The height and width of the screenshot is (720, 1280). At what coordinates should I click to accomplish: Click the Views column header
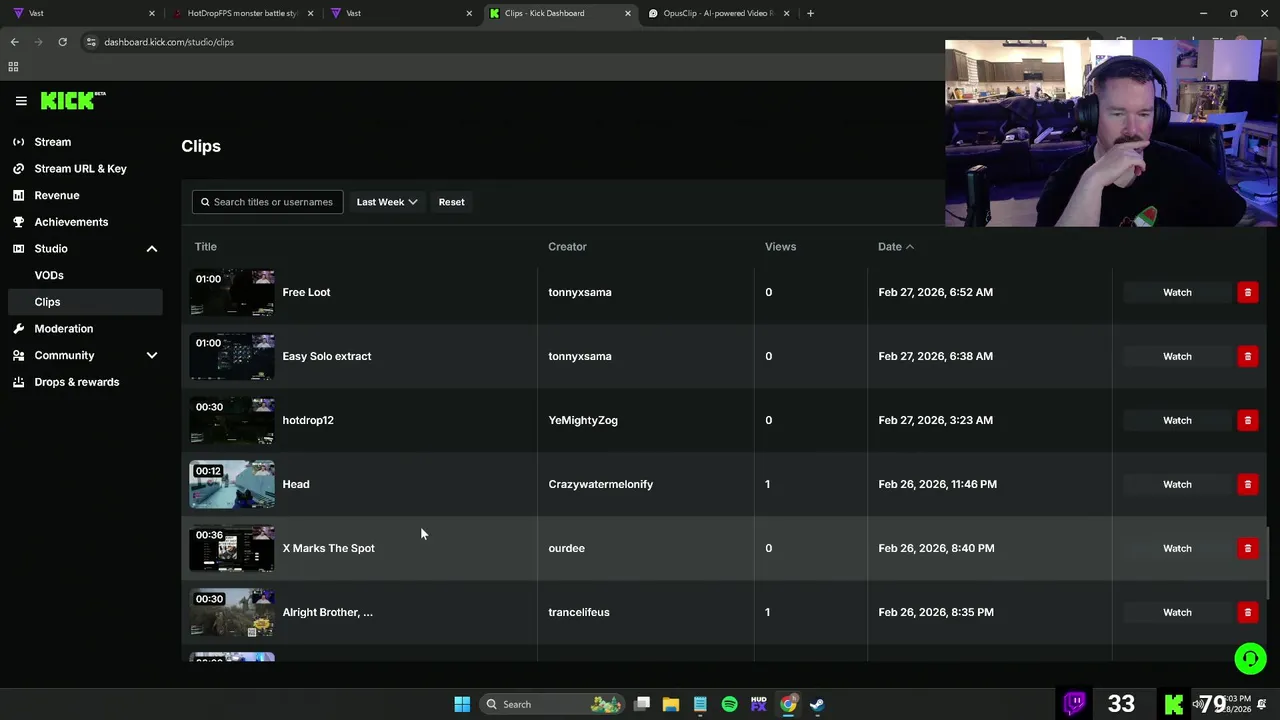click(x=780, y=246)
